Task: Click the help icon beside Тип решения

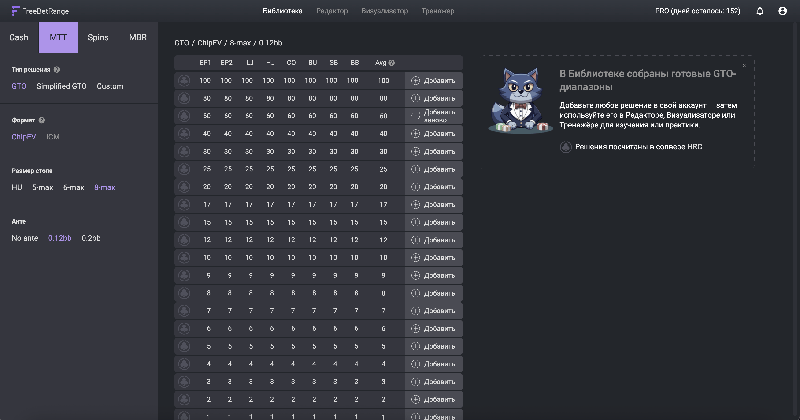Action: (x=57, y=70)
